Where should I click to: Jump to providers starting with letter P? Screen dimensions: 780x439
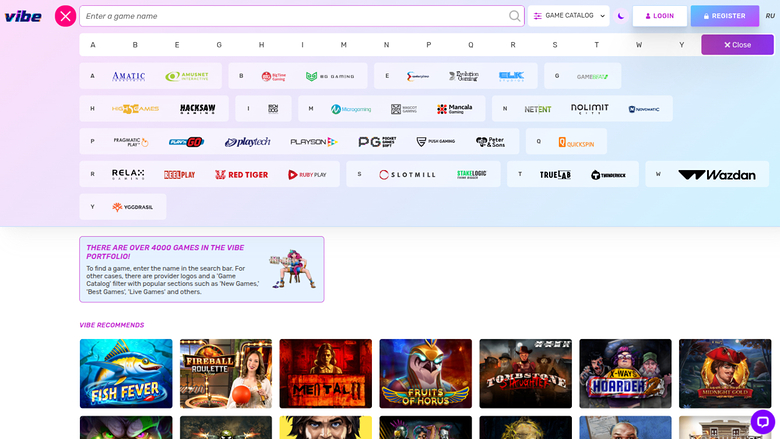428,45
